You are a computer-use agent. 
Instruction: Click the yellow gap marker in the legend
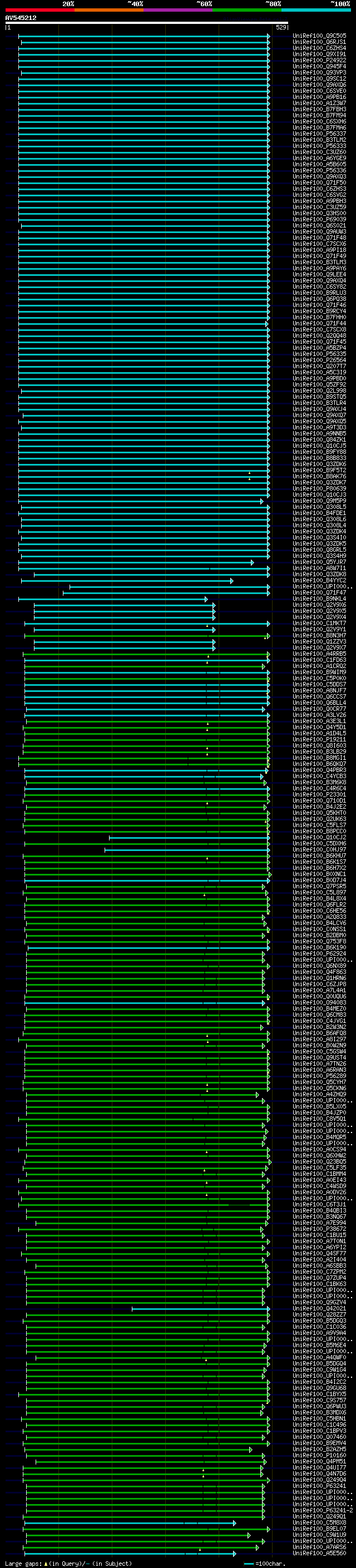click(x=46, y=1563)
